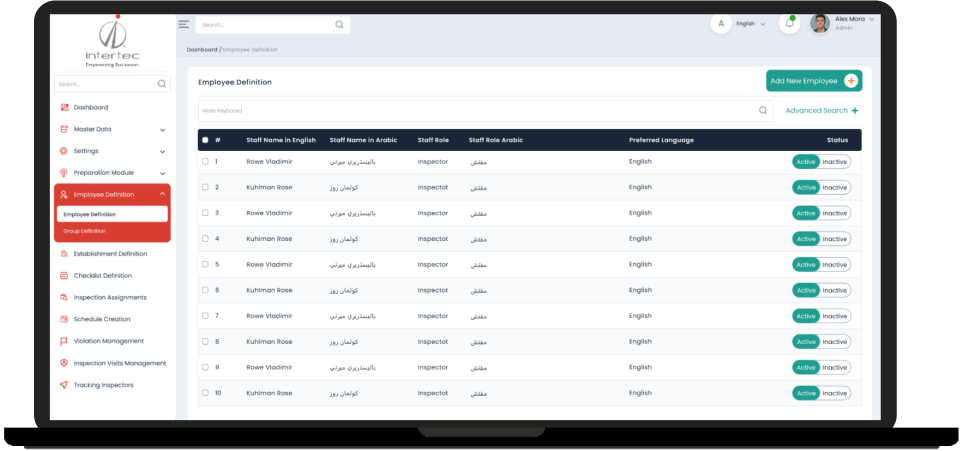
Task: Click the plus icon beside Advanced Search
Action: pos(855,111)
